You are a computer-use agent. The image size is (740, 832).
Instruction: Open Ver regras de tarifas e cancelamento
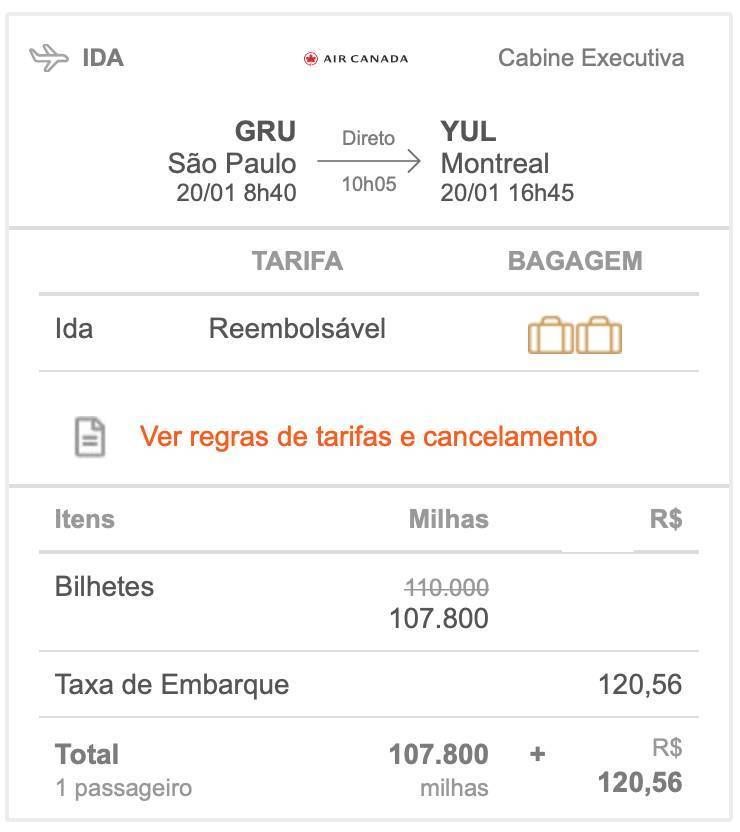coord(369,437)
